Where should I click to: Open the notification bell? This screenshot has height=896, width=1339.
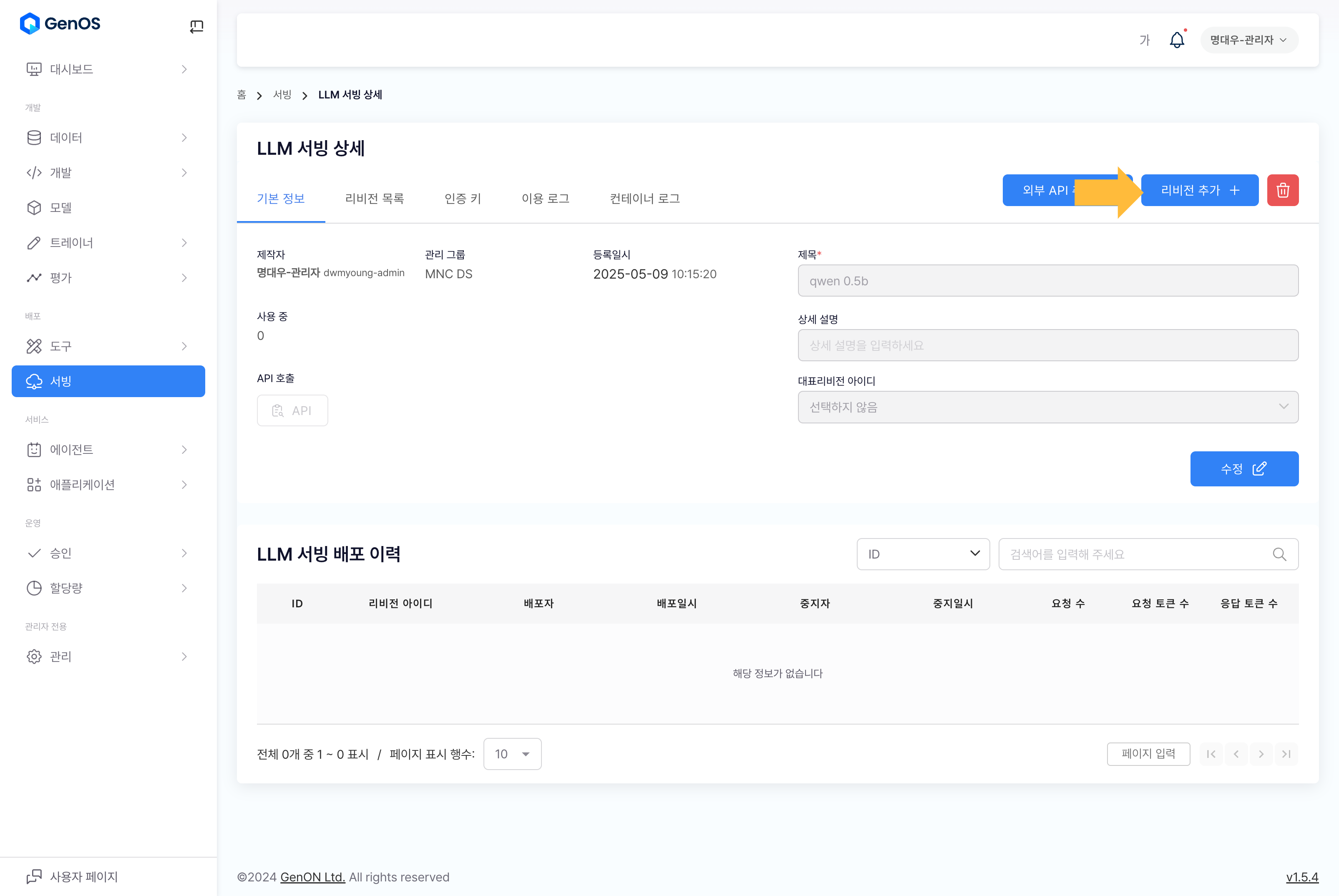coord(1177,40)
